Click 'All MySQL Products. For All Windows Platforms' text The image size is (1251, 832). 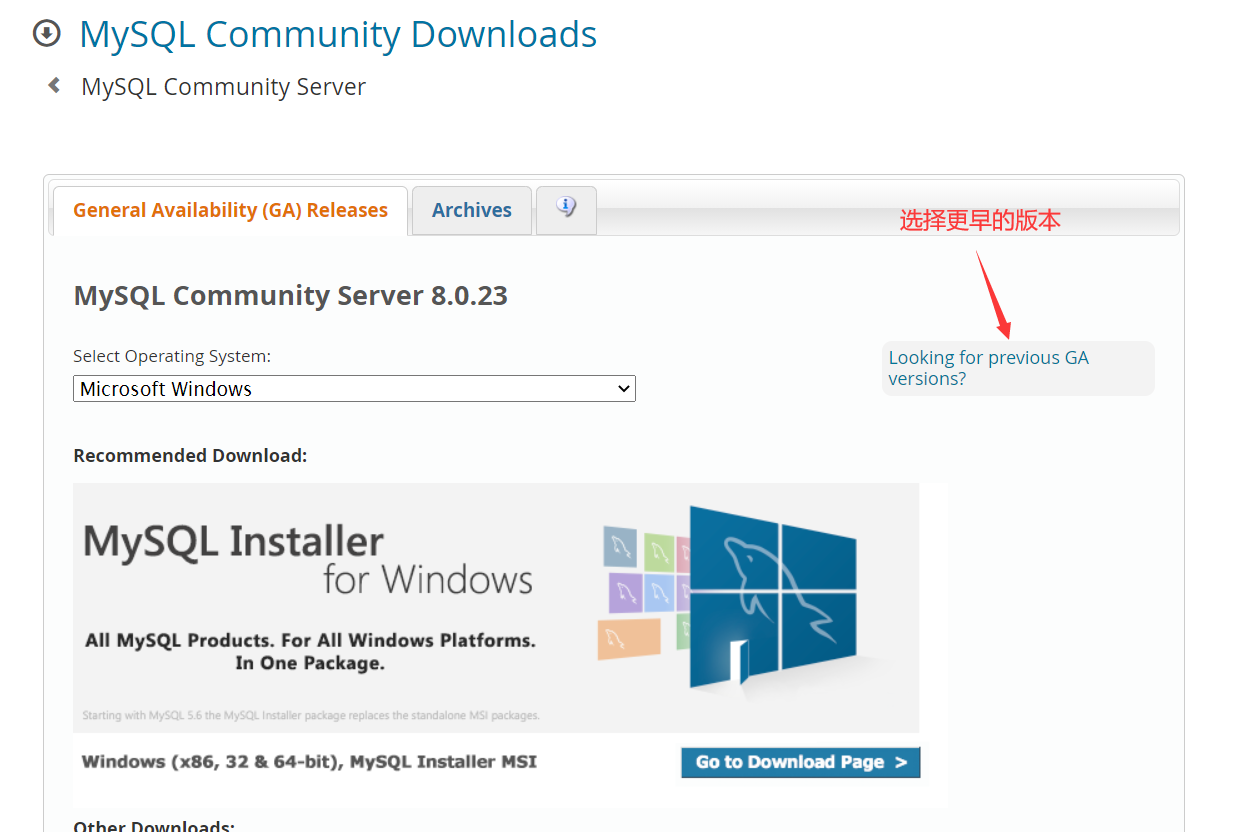click(310, 640)
